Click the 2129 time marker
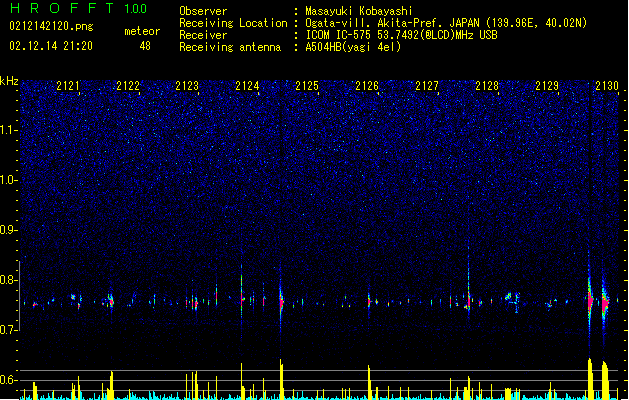This screenshot has height=400, width=629. [547, 86]
